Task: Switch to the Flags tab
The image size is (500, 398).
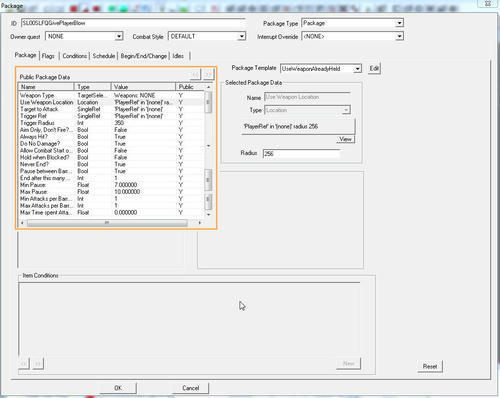Action: pos(48,56)
